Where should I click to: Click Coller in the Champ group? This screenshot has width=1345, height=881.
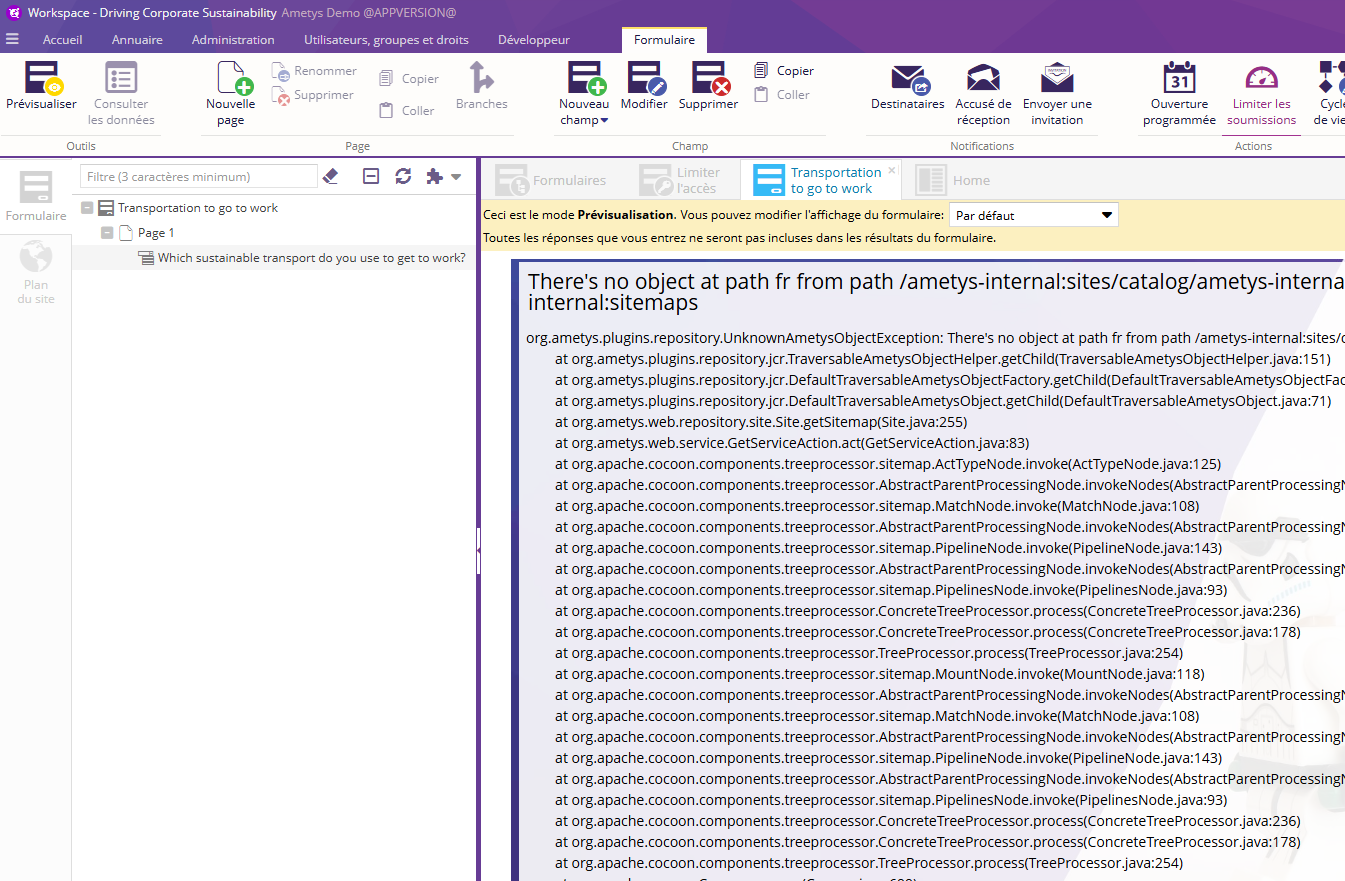pyautogui.click(x=781, y=95)
